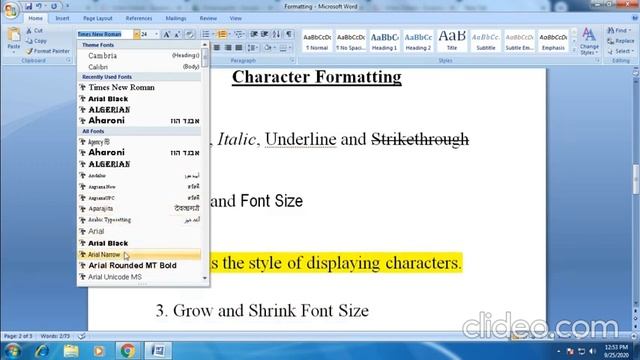Click the font list scroll-up arrow
The width and height of the screenshot is (640, 360).
point(205,44)
